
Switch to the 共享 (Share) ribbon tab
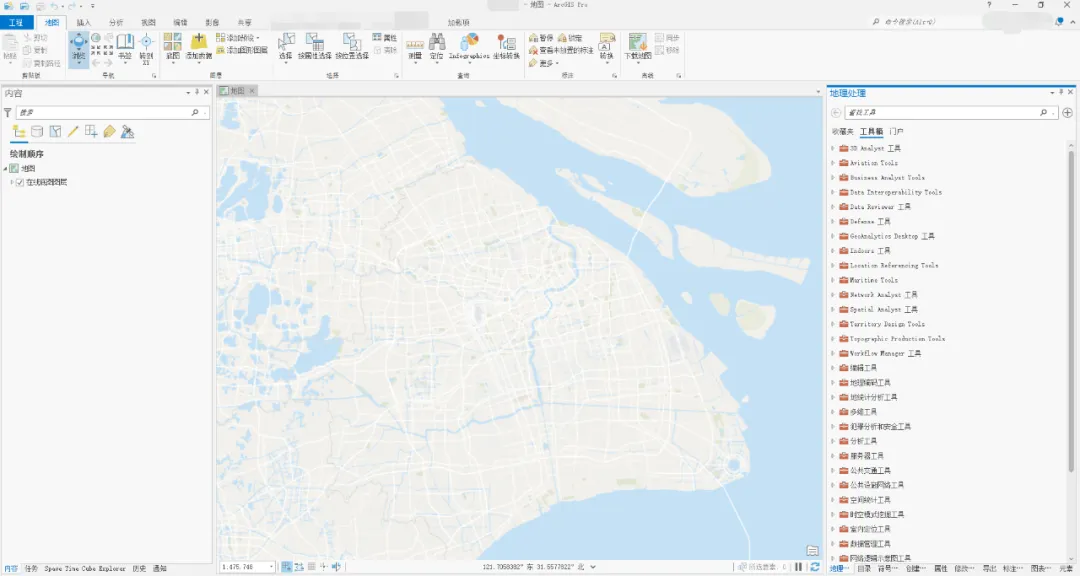(x=245, y=23)
